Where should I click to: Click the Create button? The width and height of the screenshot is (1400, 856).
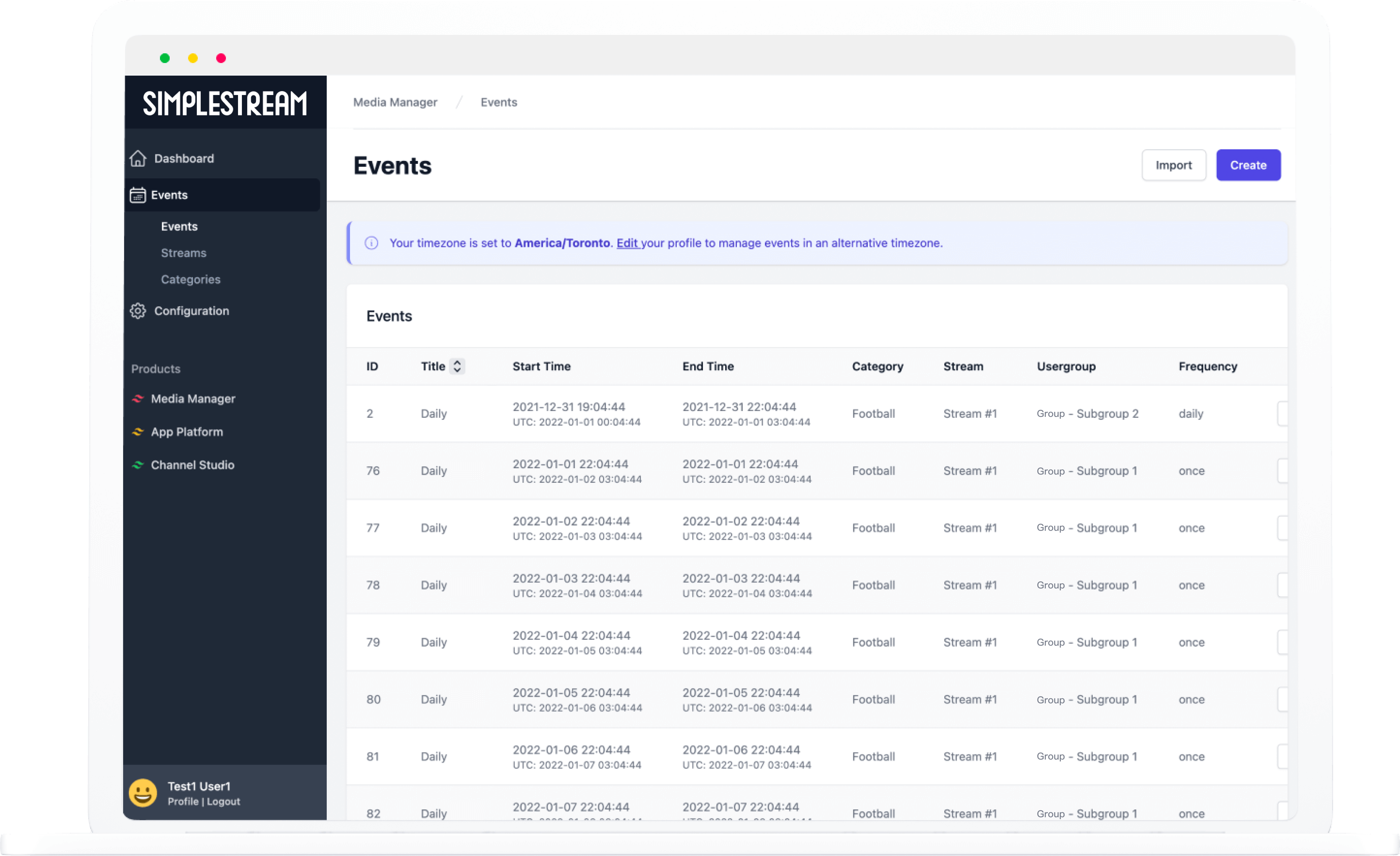tap(1248, 165)
